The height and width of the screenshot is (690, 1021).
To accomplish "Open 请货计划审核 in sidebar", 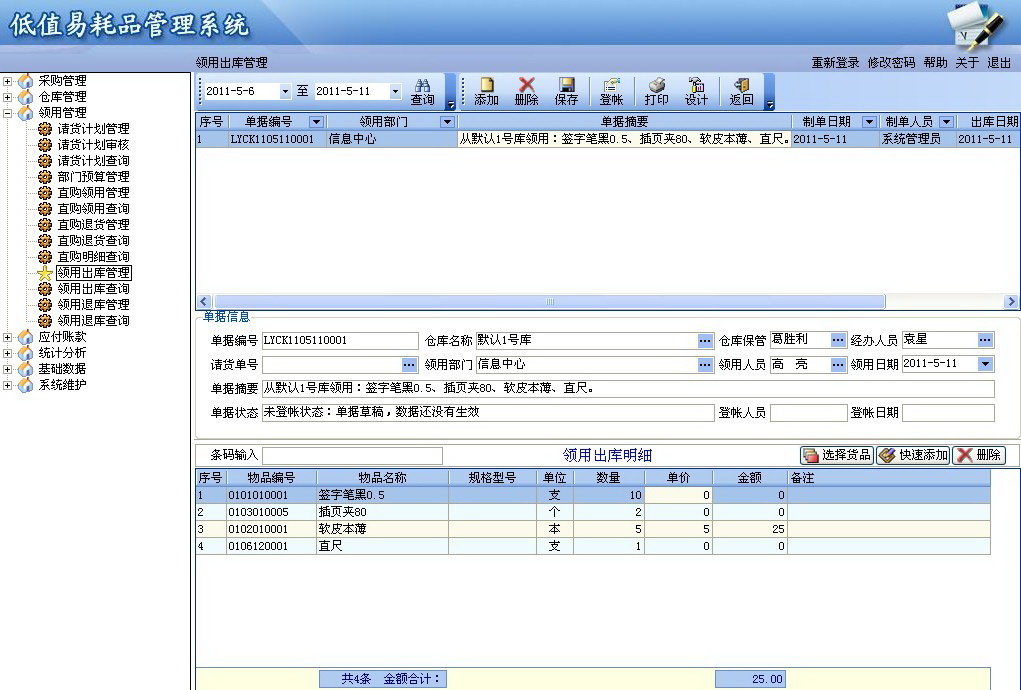I will (x=93, y=145).
